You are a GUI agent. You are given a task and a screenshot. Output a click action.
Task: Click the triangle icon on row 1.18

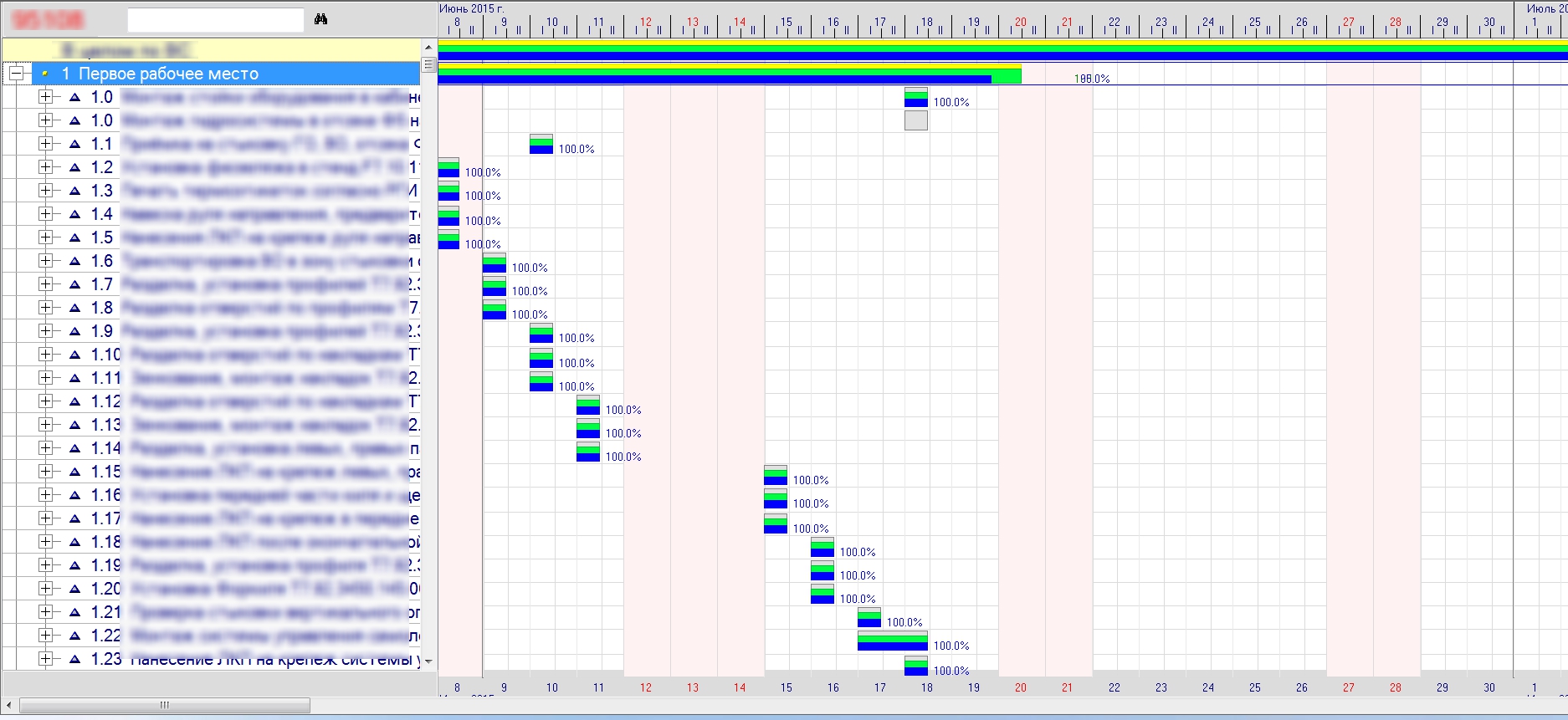click(74, 542)
